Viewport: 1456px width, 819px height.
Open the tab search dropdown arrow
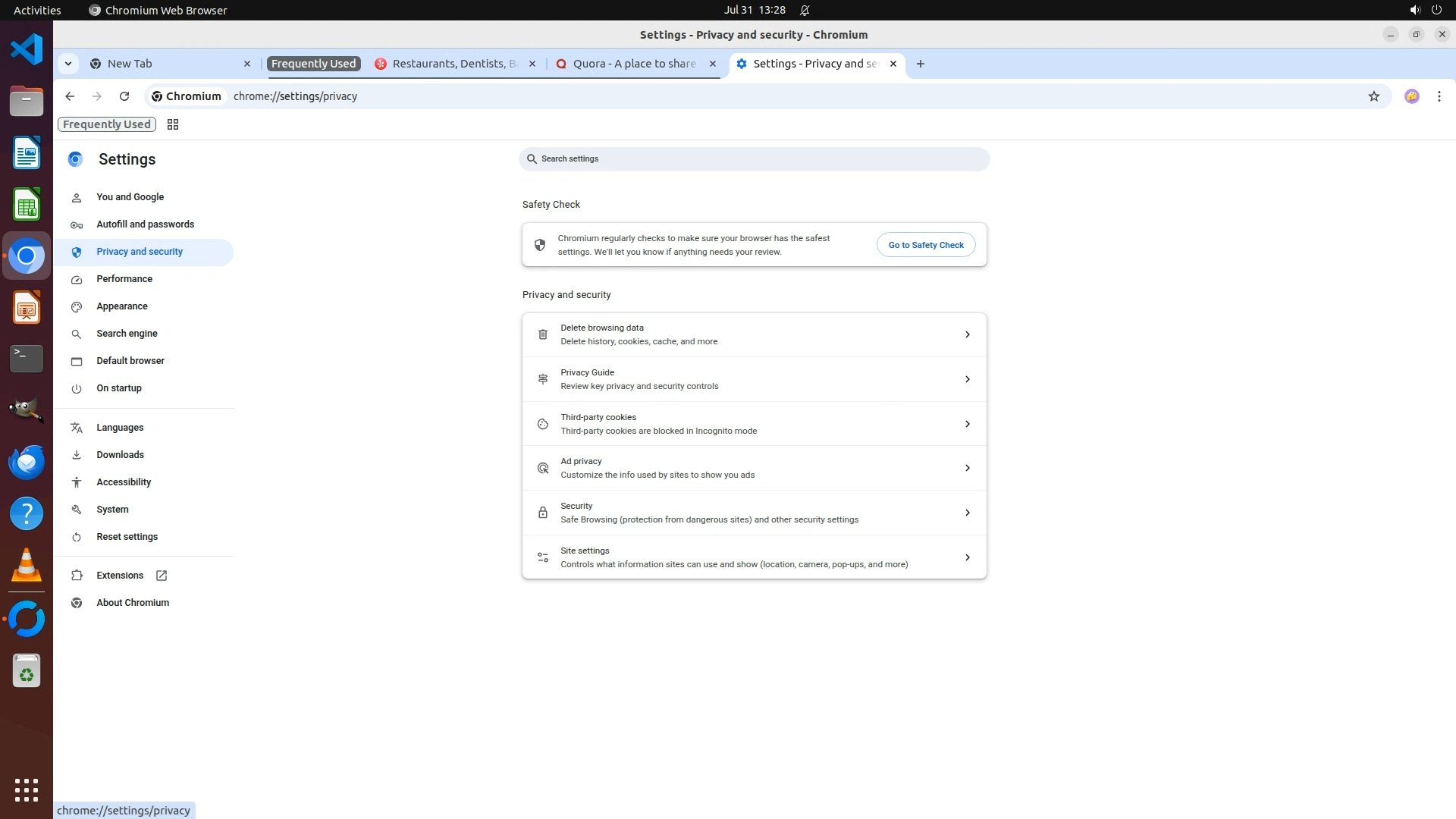tap(68, 64)
